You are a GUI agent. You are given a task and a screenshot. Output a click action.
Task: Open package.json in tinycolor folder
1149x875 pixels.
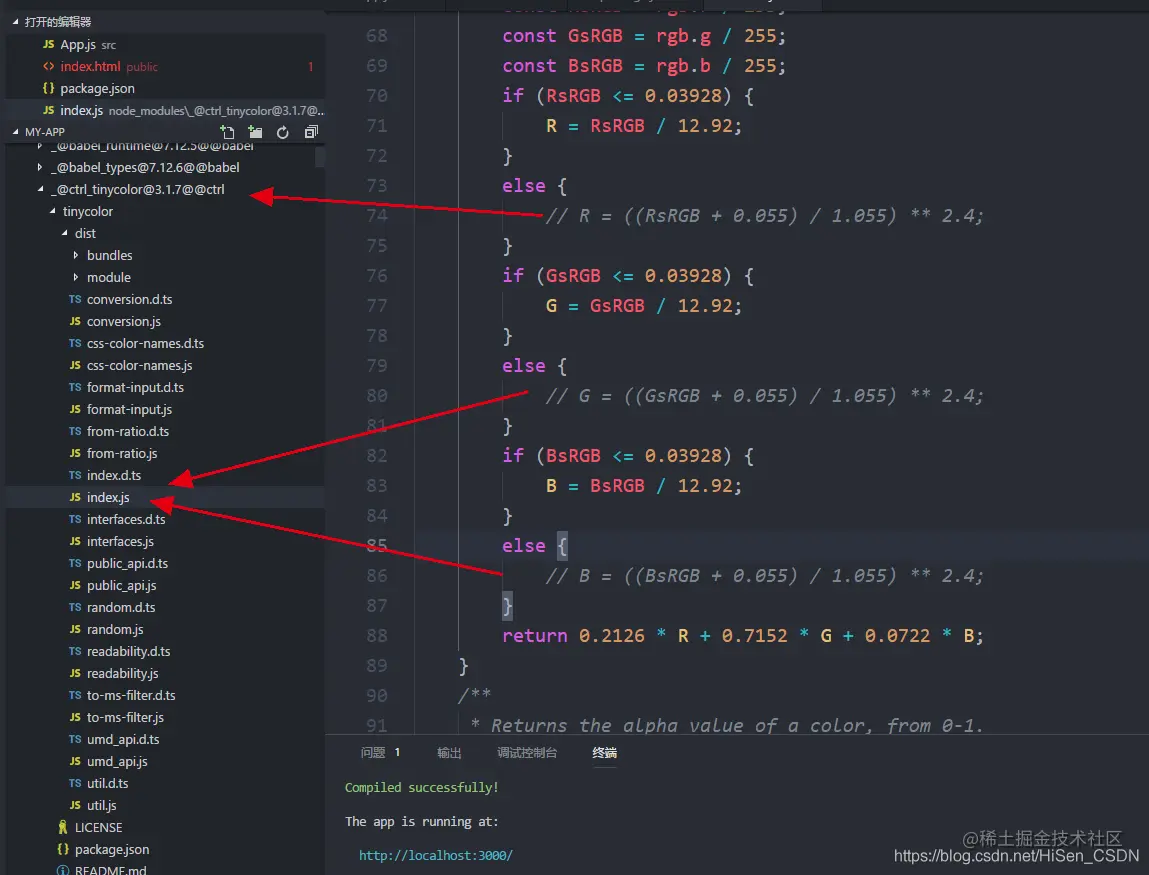pos(111,849)
